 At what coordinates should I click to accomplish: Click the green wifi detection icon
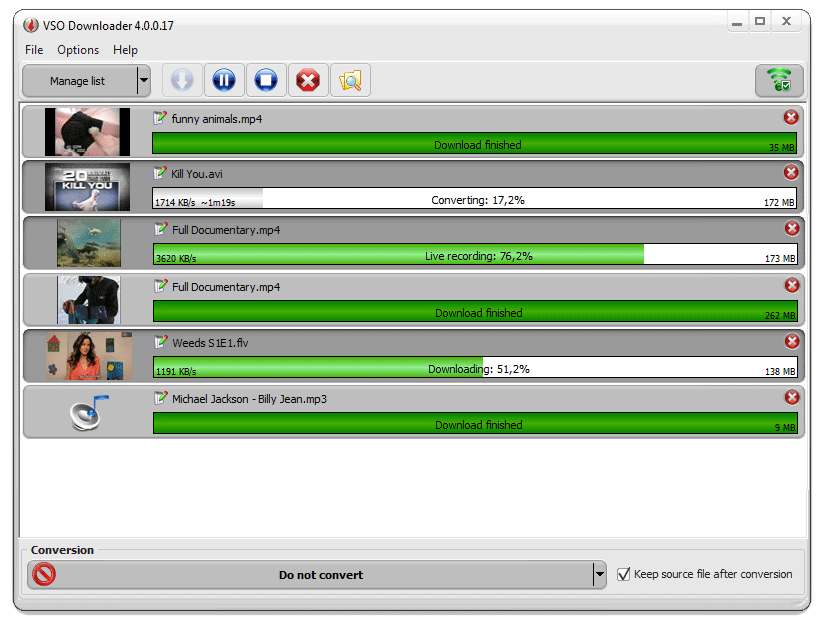coord(779,81)
